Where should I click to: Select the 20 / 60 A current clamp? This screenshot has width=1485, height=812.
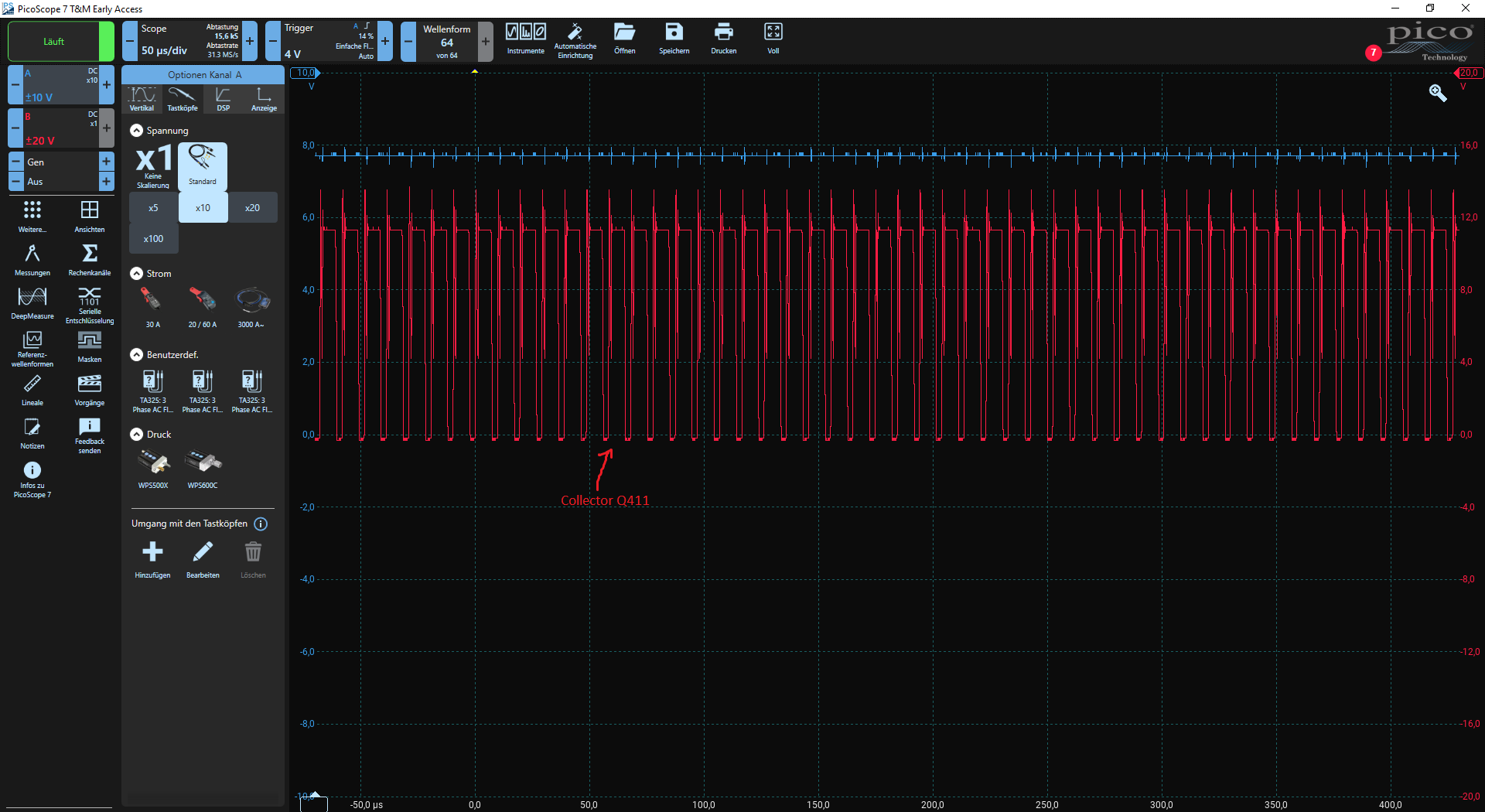pos(203,307)
